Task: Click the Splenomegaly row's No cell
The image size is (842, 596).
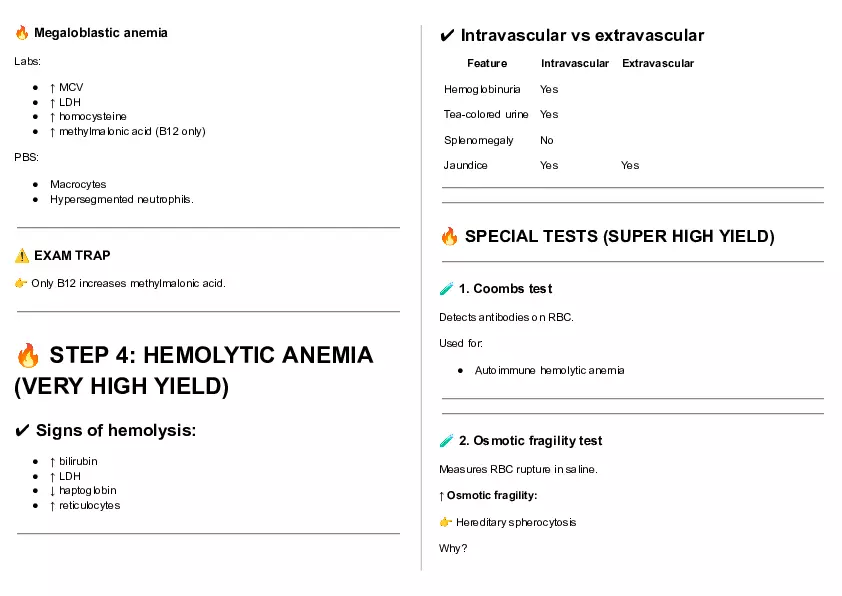Action: click(547, 140)
